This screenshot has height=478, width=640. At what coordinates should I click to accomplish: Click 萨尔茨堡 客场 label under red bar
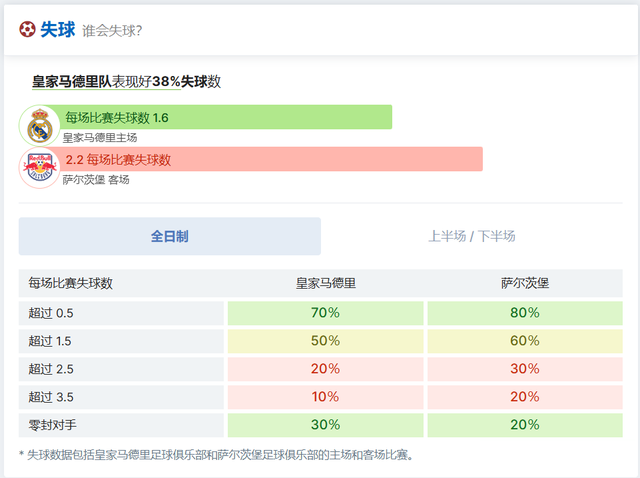[x=96, y=180]
